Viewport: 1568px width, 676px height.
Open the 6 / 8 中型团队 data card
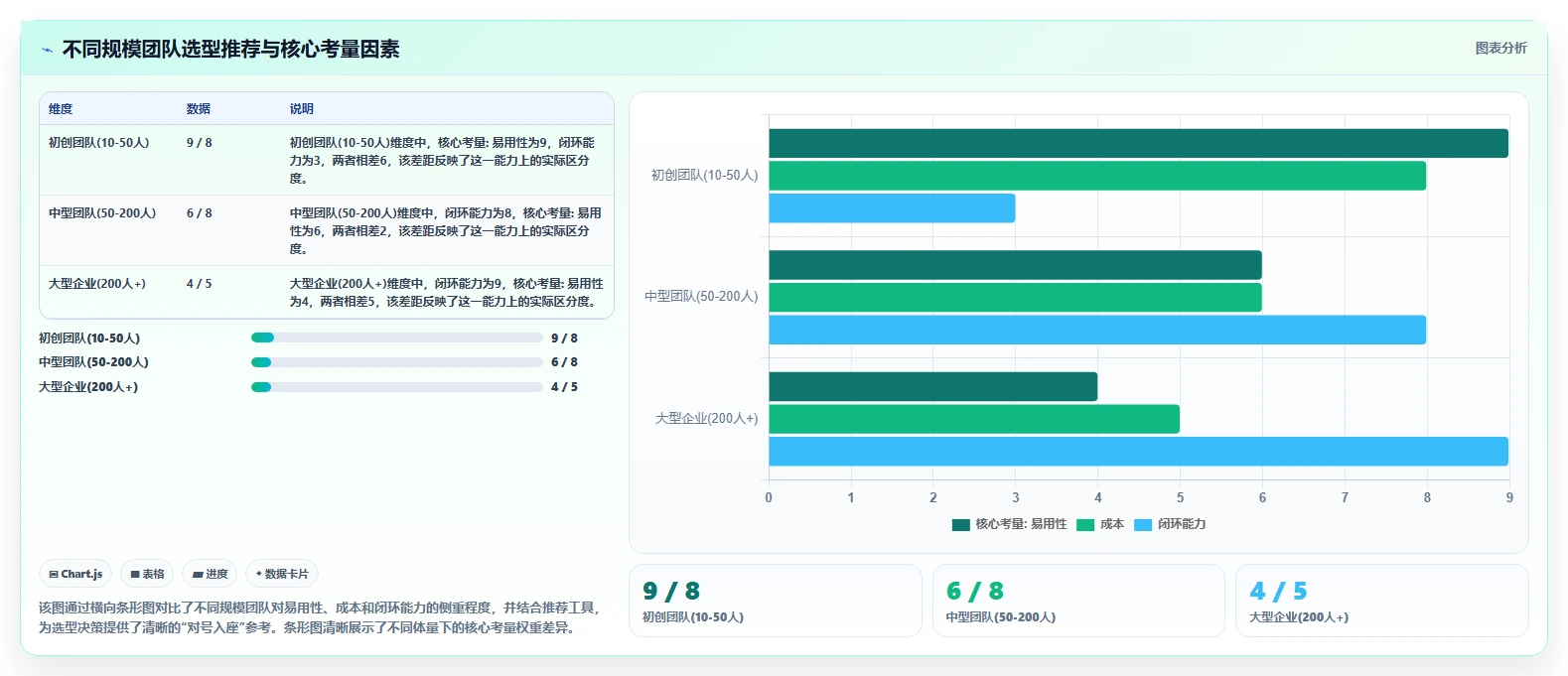coord(1078,601)
